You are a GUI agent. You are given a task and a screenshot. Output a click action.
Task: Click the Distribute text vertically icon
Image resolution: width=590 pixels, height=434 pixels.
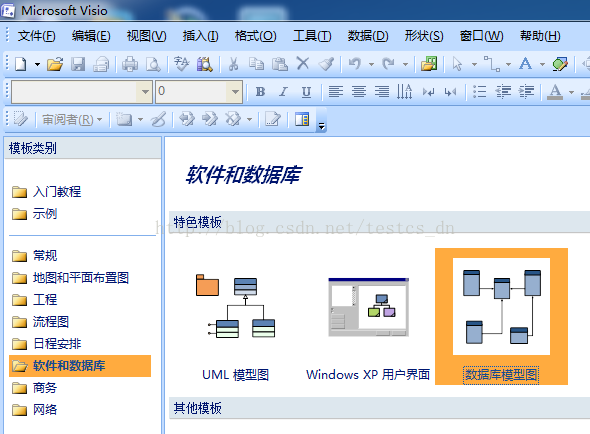(404, 91)
